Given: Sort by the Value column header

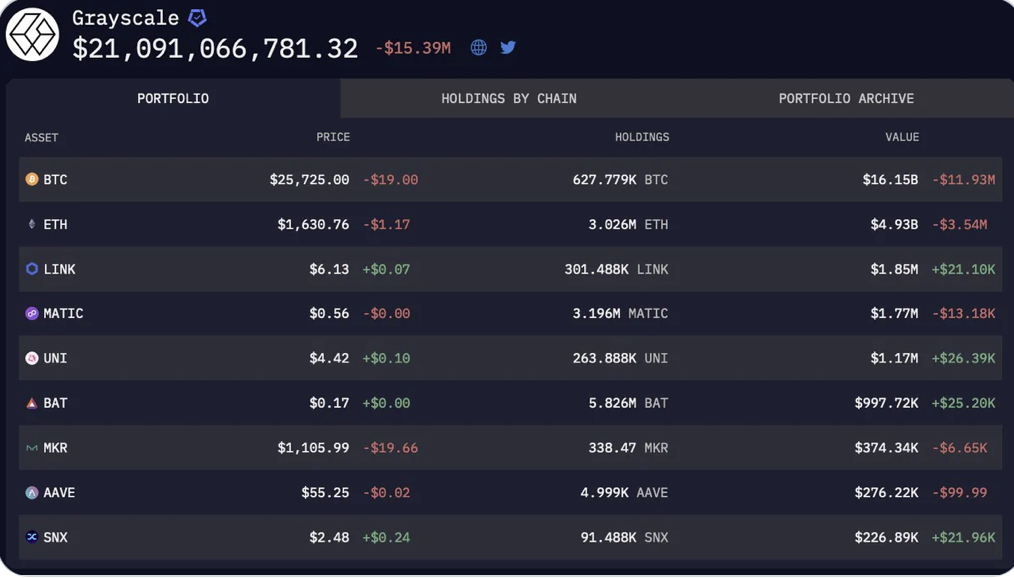Looking at the screenshot, I should click(x=902, y=137).
